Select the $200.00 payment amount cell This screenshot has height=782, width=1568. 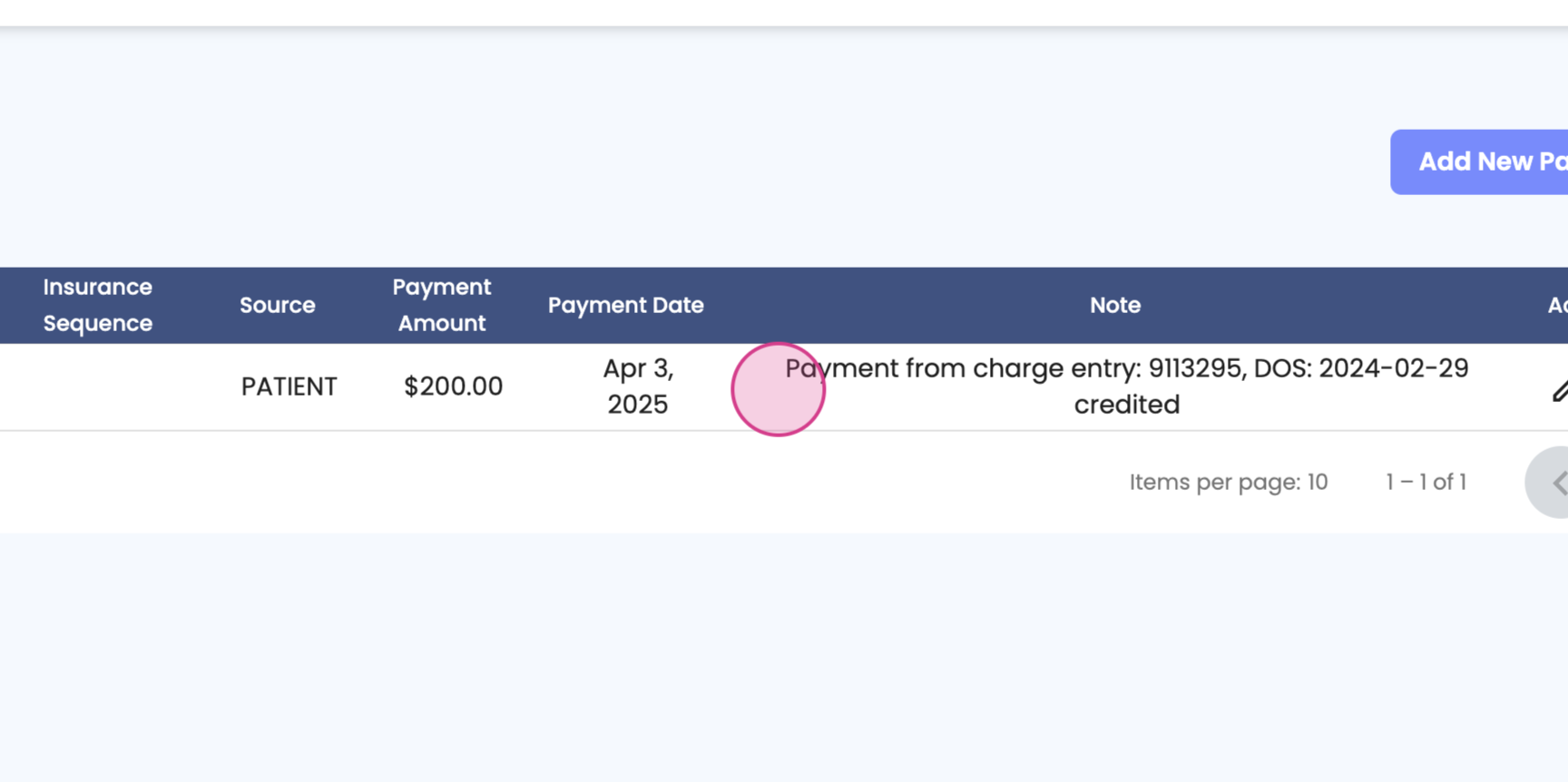(453, 386)
